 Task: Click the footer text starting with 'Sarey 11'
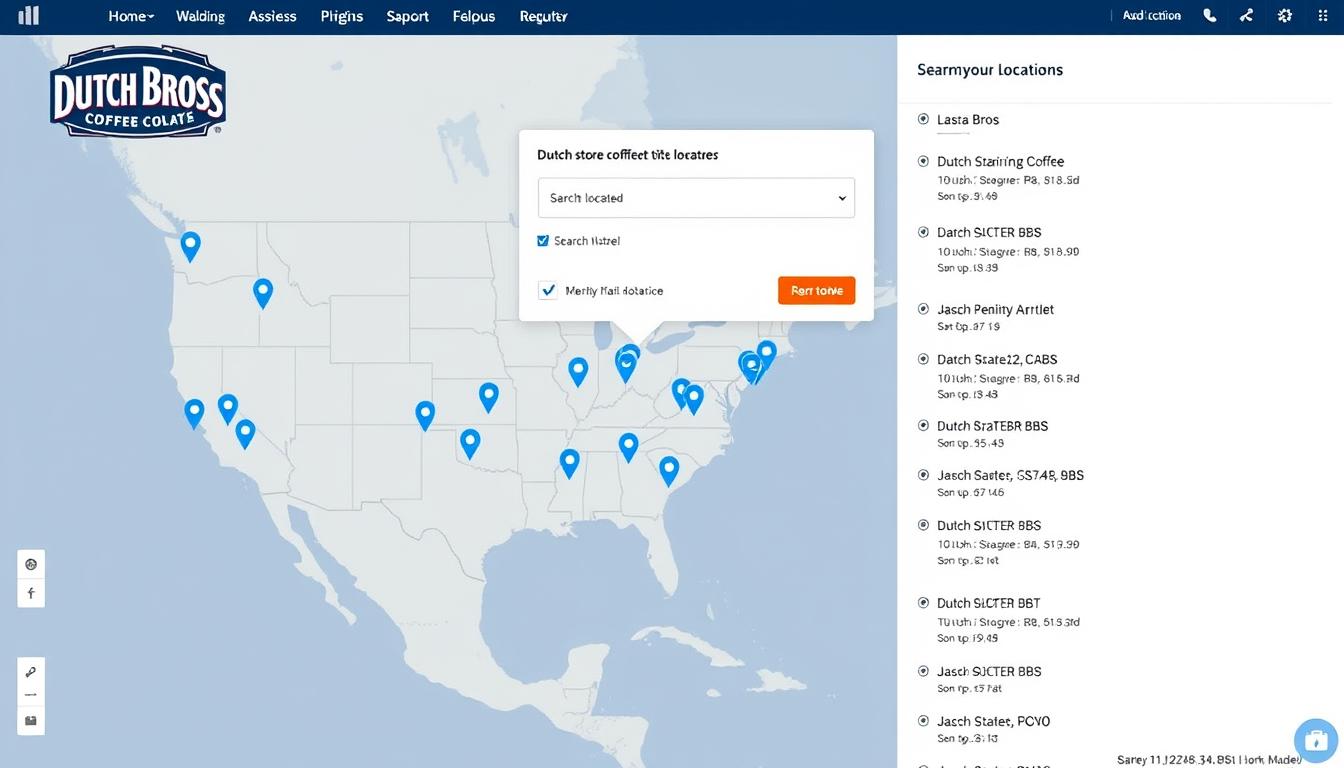pyautogui.click(x=1209, y=760)
